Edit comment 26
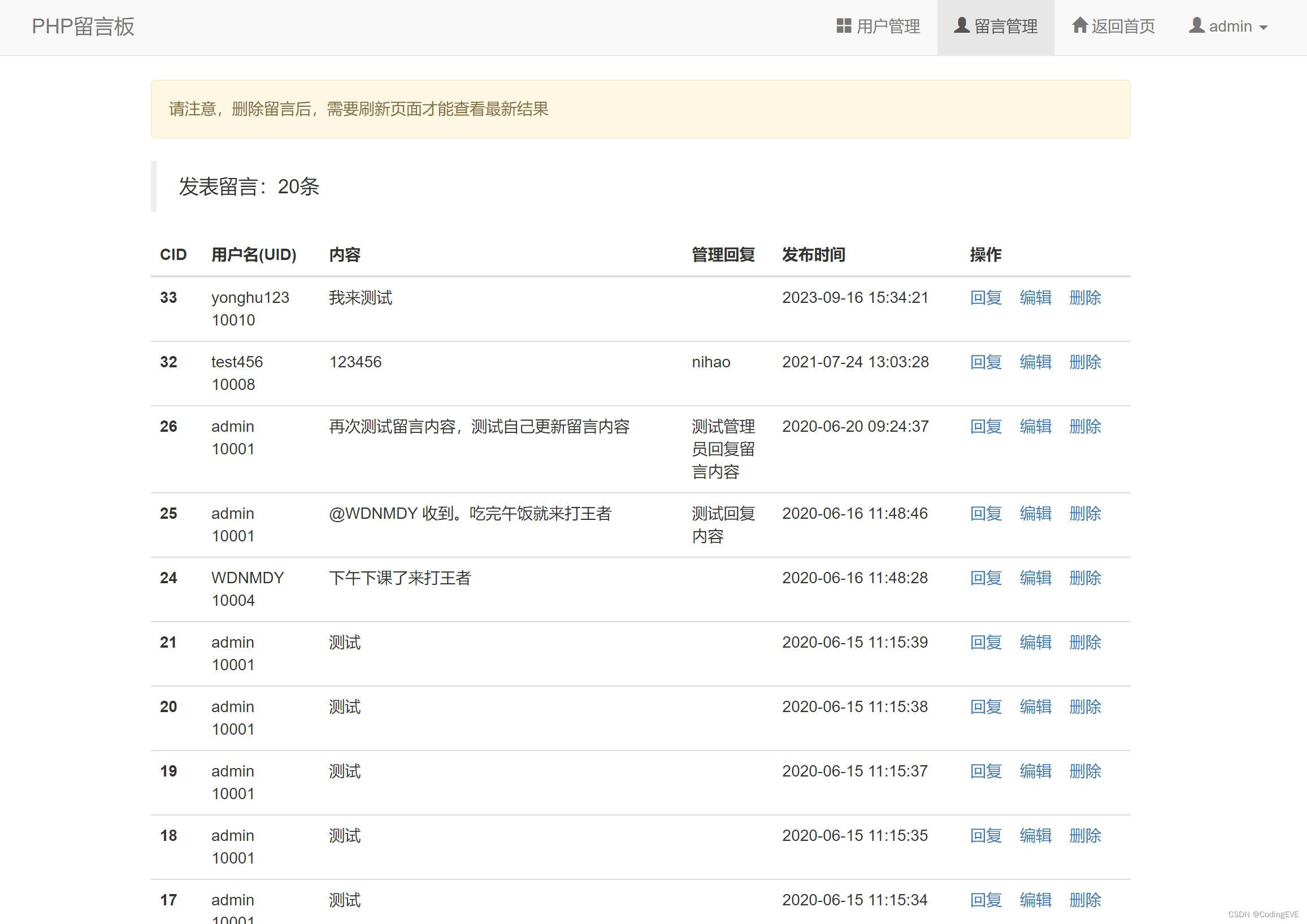This screenshot has height=924, width=1307. coord(1035,426)
